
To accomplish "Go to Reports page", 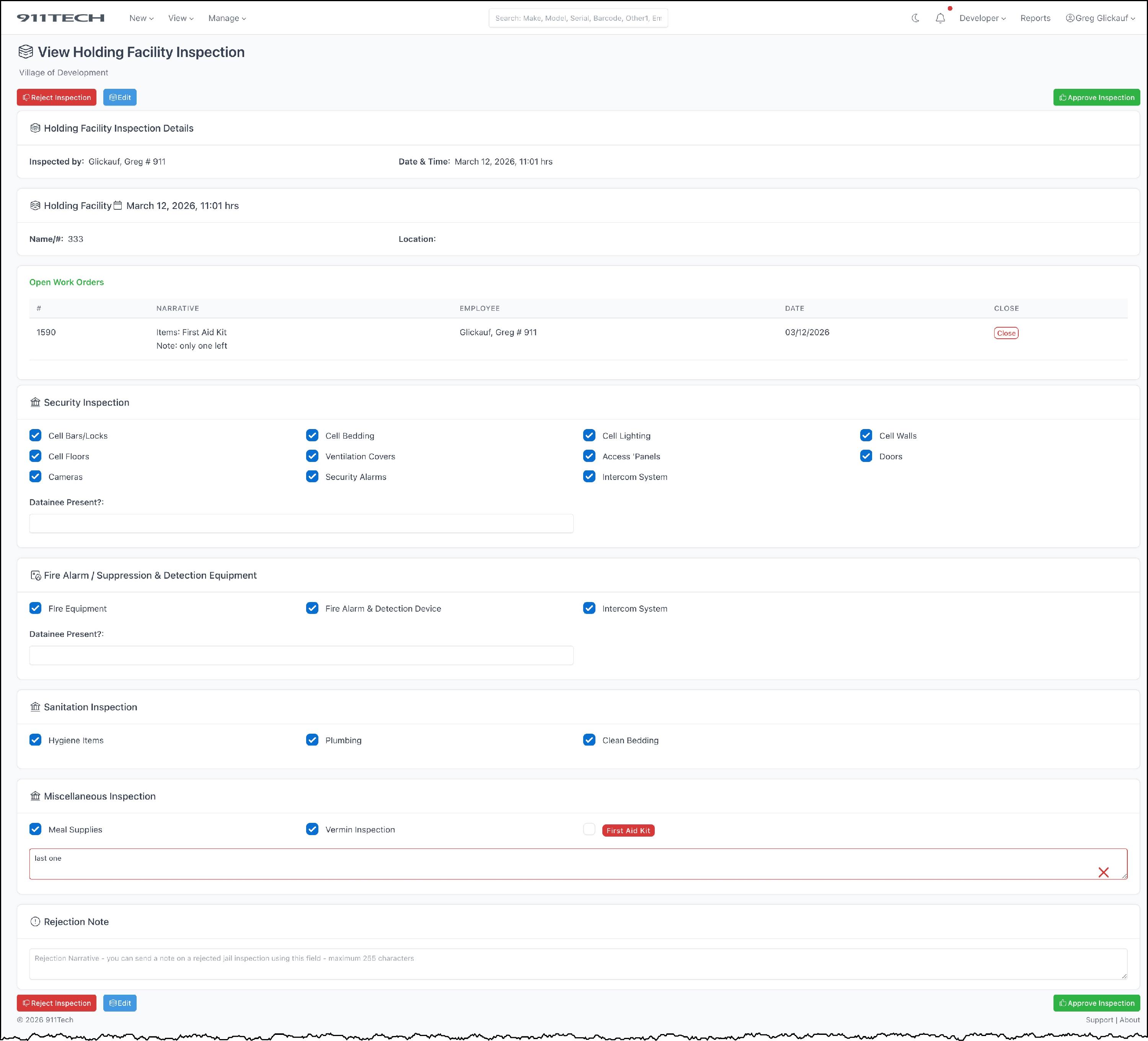I will click(x=1035, y=18).
